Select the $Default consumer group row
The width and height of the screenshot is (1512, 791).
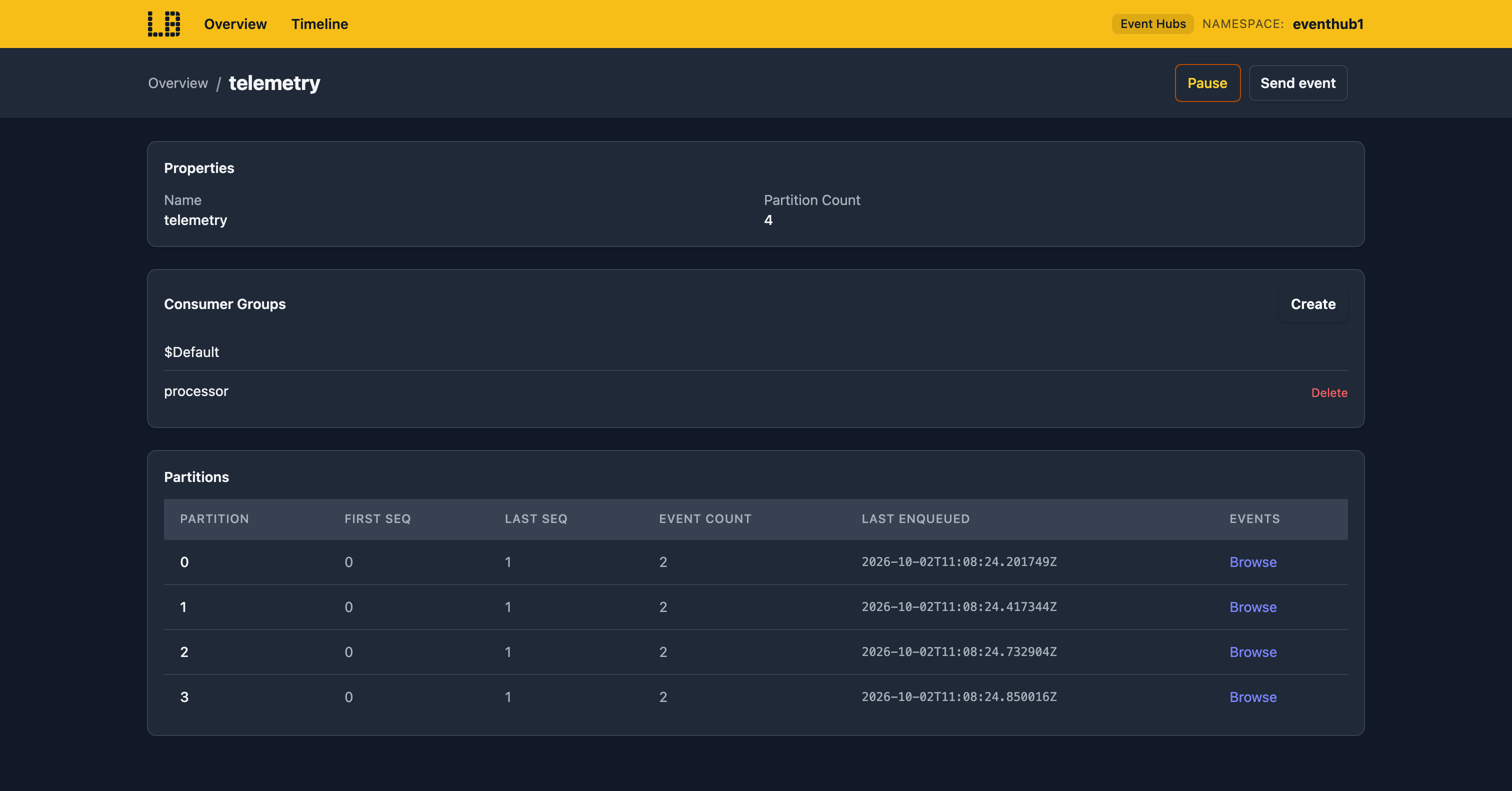[755, 352]
